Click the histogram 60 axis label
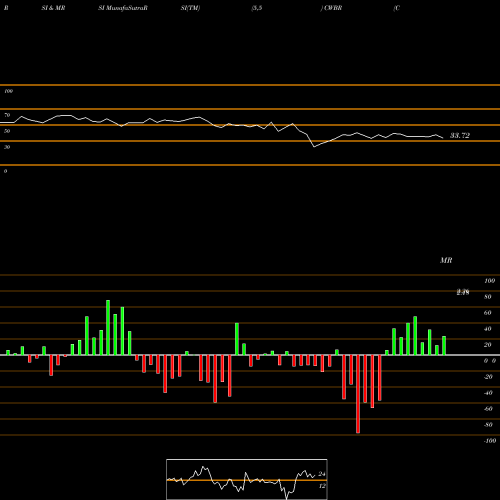Image resolution: width=500 pixels, height=500 pixels. coord(487,313)
